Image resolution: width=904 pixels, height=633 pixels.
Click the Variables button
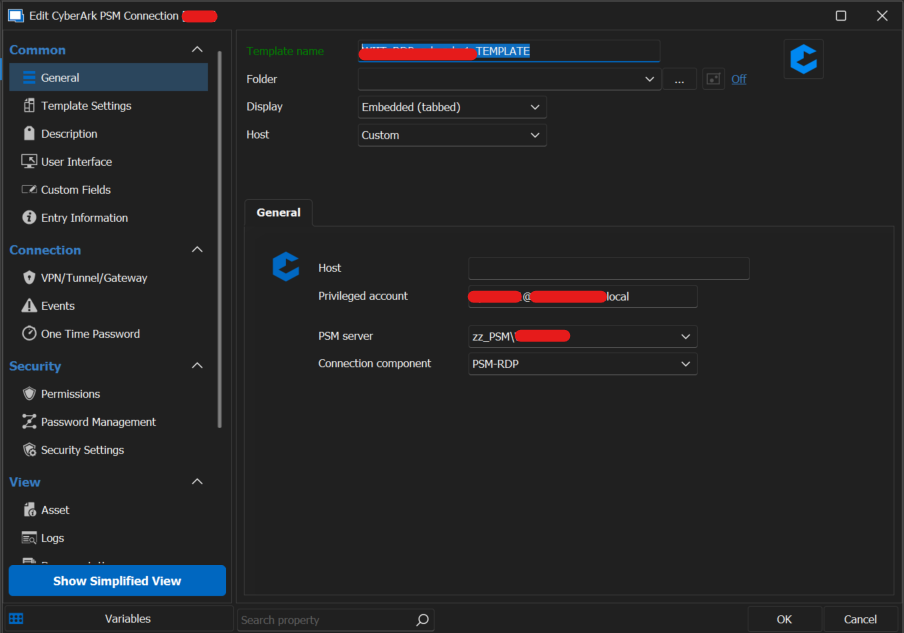point(118,619)
